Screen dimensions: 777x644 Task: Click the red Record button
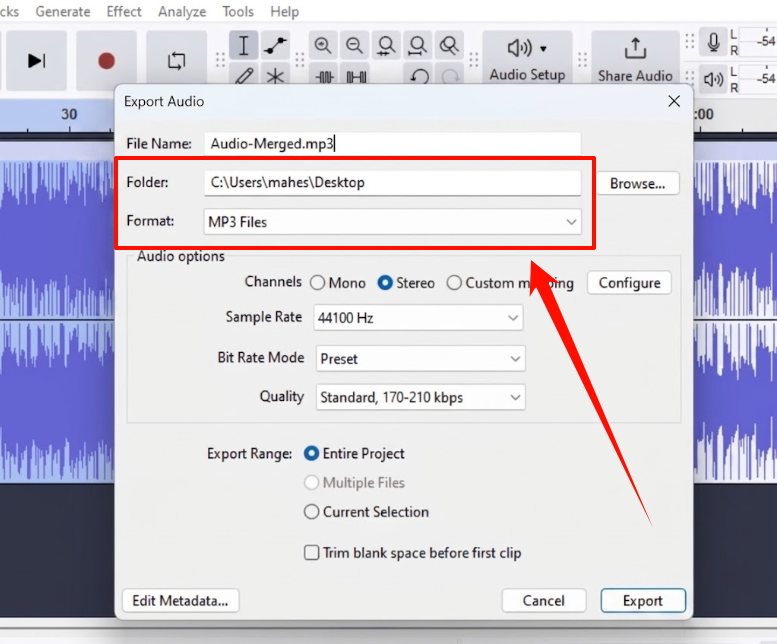click(106, 60)
